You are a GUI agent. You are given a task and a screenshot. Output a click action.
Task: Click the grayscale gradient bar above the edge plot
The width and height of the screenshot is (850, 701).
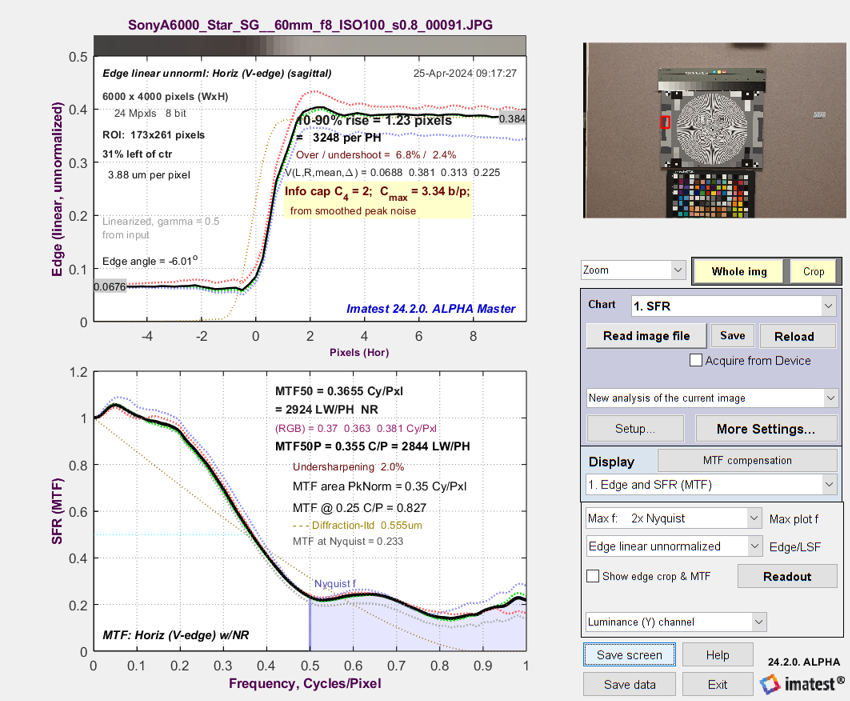pyautogui.click(x=308, y=46)
